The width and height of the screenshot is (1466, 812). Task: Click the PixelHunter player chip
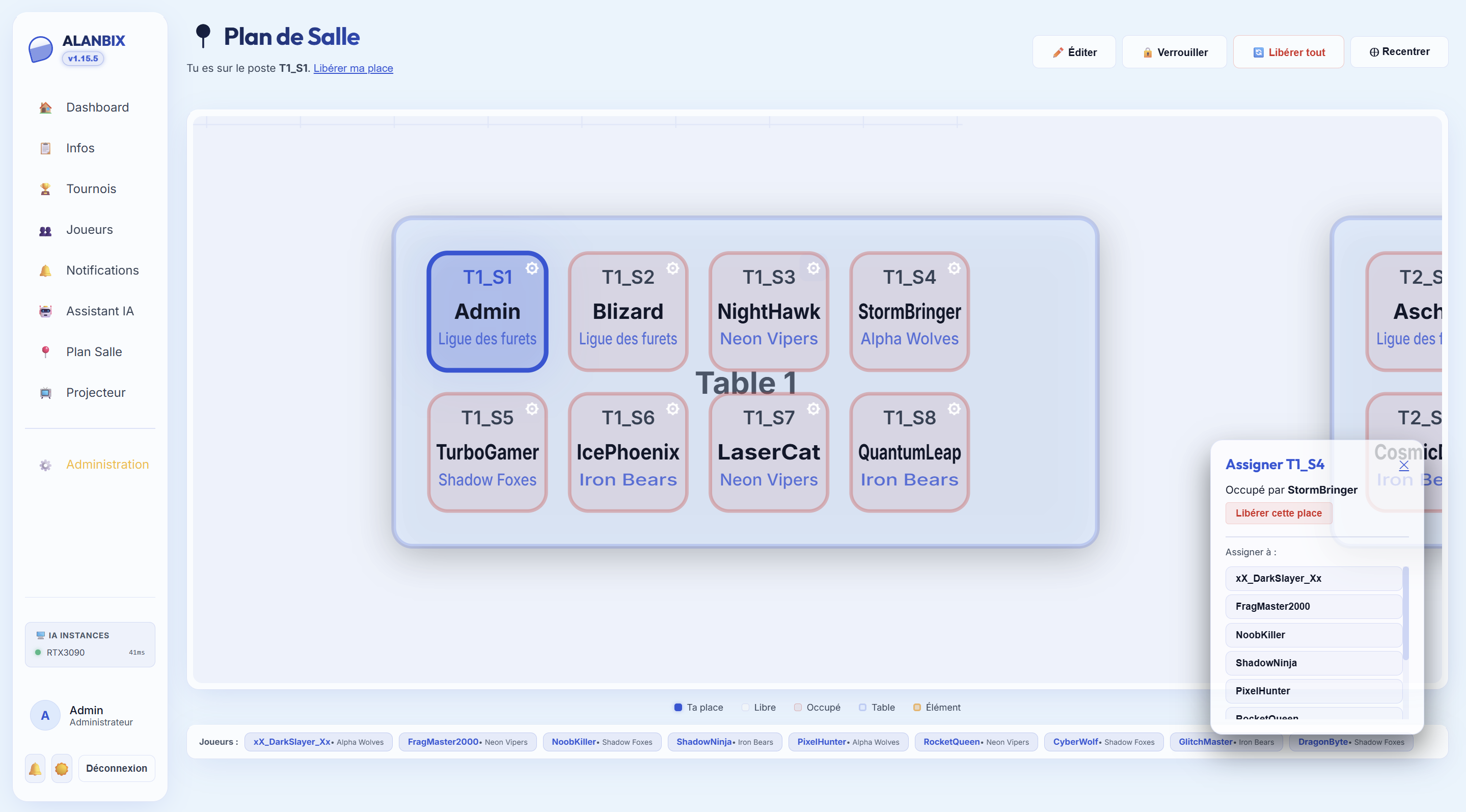849,742
